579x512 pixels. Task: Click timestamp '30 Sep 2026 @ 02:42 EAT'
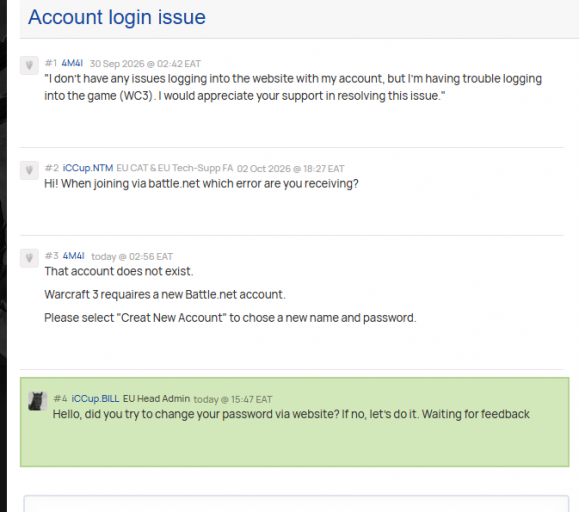click(145, 64)
